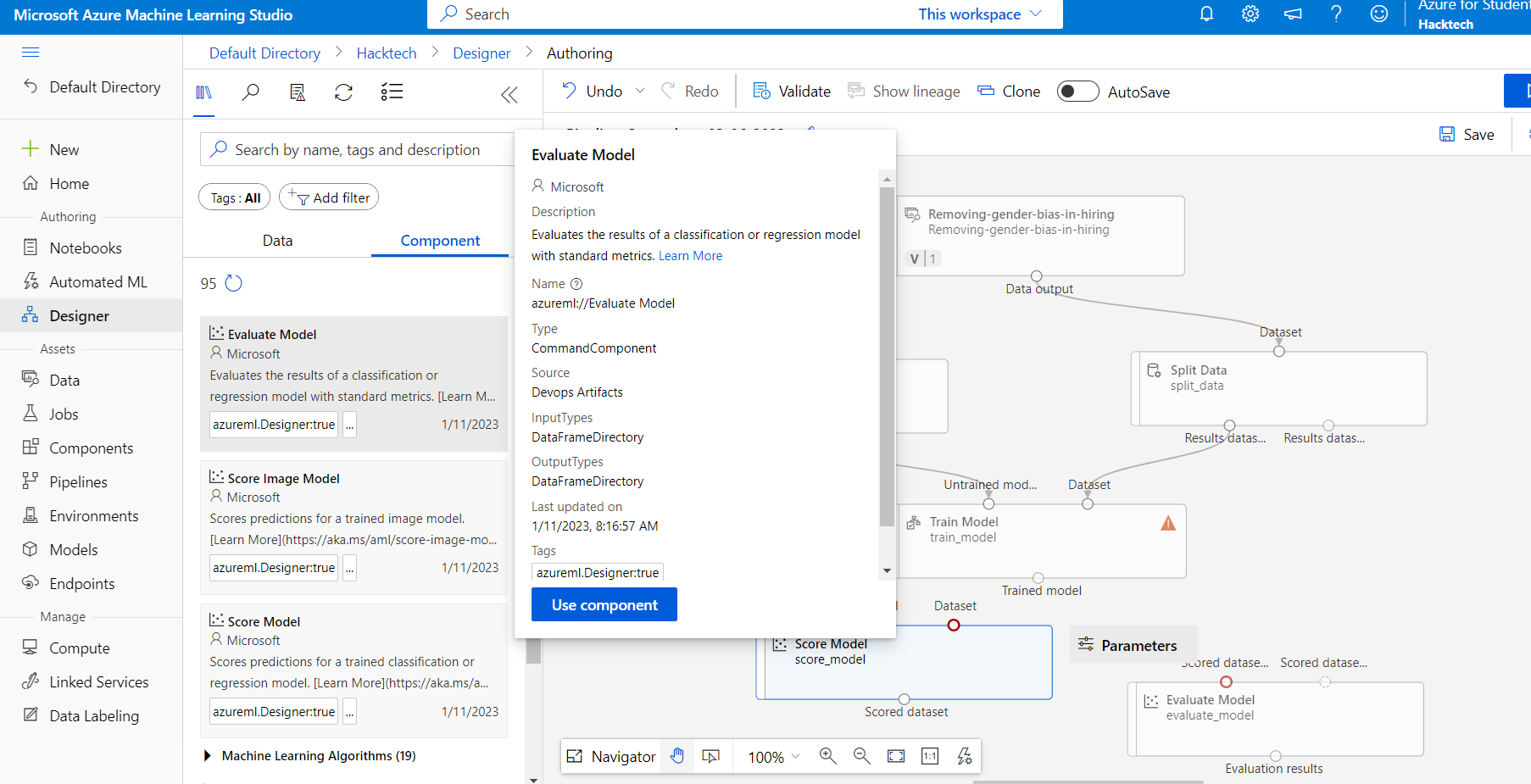Open the submitted jobs panel icon
The image size is (1531, 784).
[298, 92]
